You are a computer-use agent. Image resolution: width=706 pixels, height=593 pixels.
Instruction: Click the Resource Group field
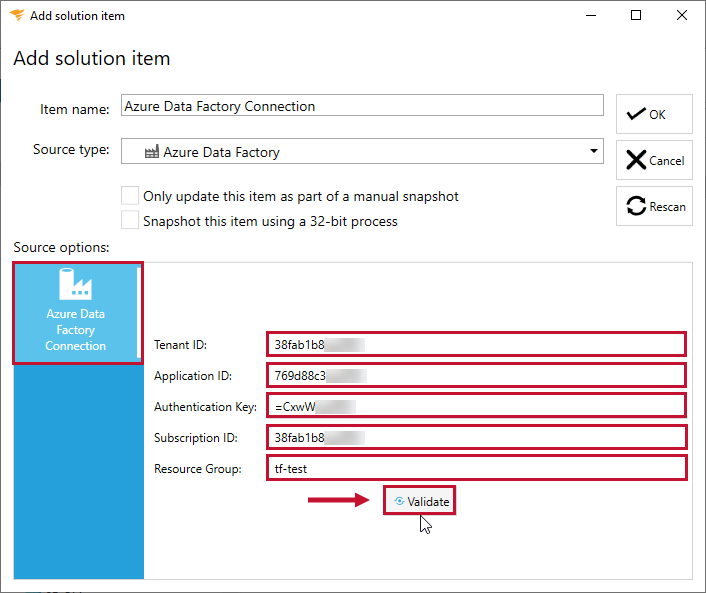[476, 469]
